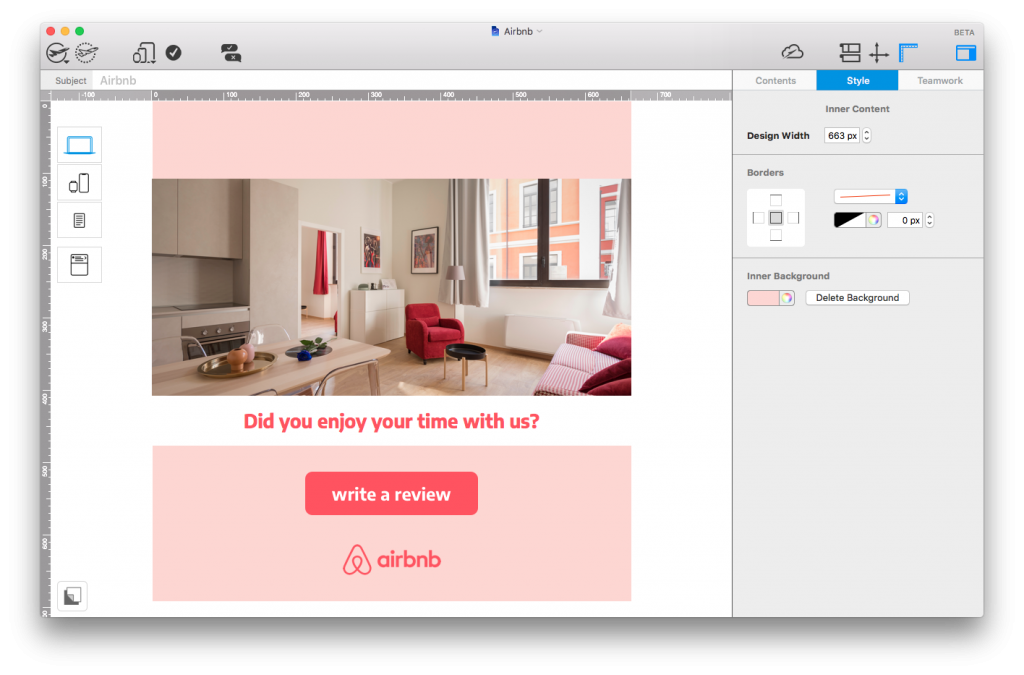Click the write a review button
This screenshot has width=1024, height=675.
click(391, 494)
